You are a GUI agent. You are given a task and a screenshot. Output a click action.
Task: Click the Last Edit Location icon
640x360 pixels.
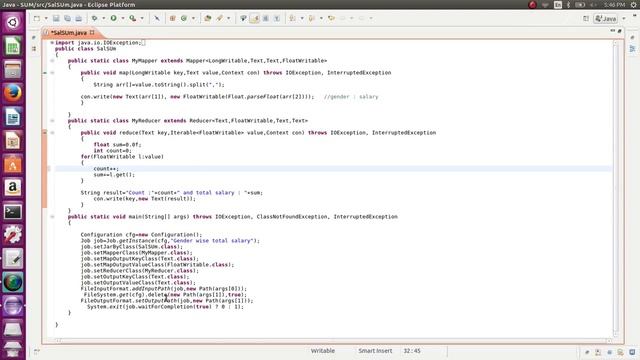coord(331,18)
